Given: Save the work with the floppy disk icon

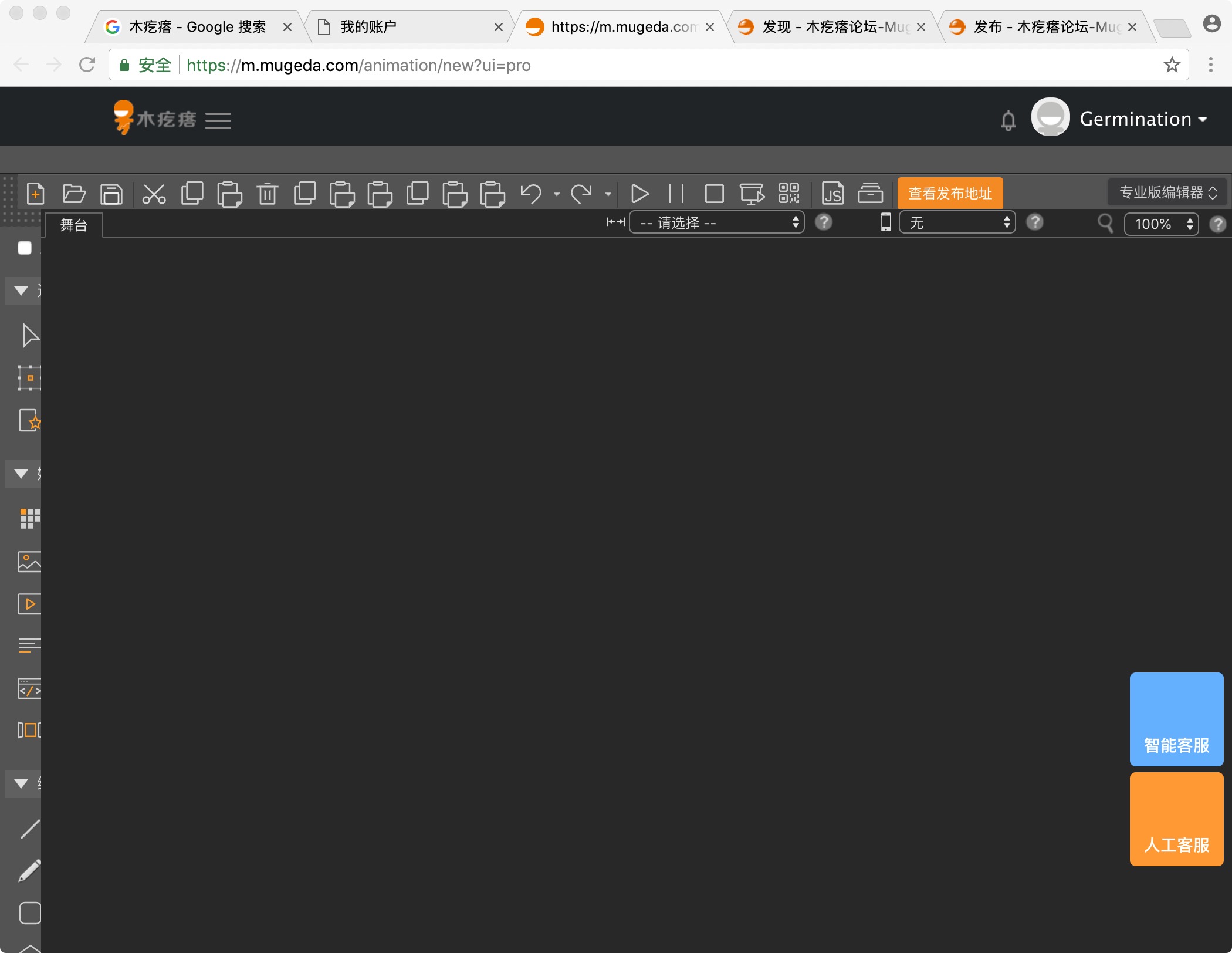Looking at the screenshot, I should pyautogui.click(x=111, y=194).
